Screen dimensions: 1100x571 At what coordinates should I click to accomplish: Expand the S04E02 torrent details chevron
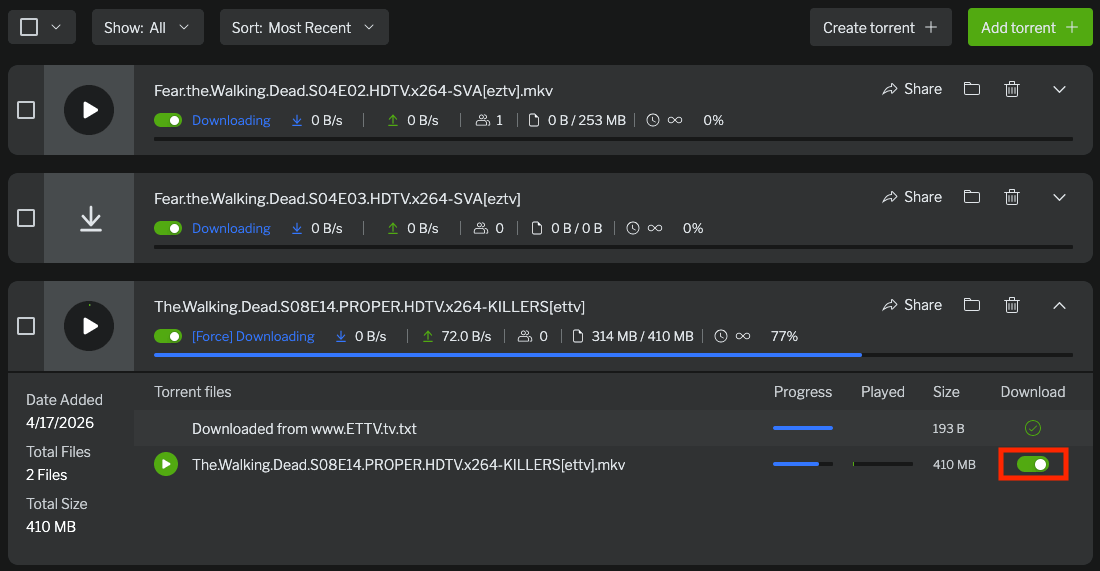pyautogui.click(x=1060, y=89)
